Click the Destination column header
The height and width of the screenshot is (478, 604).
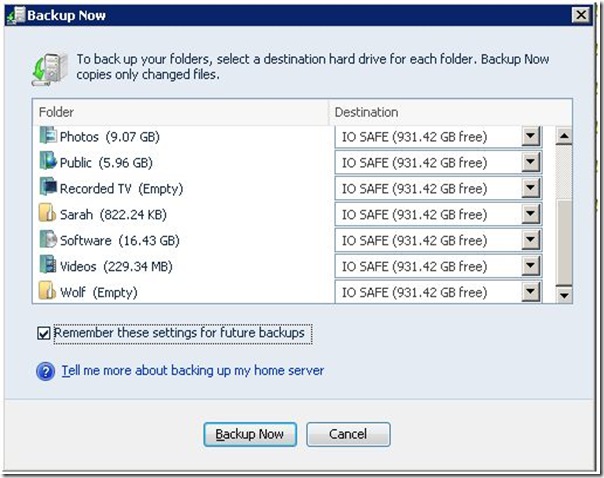[x=450, y=112]
